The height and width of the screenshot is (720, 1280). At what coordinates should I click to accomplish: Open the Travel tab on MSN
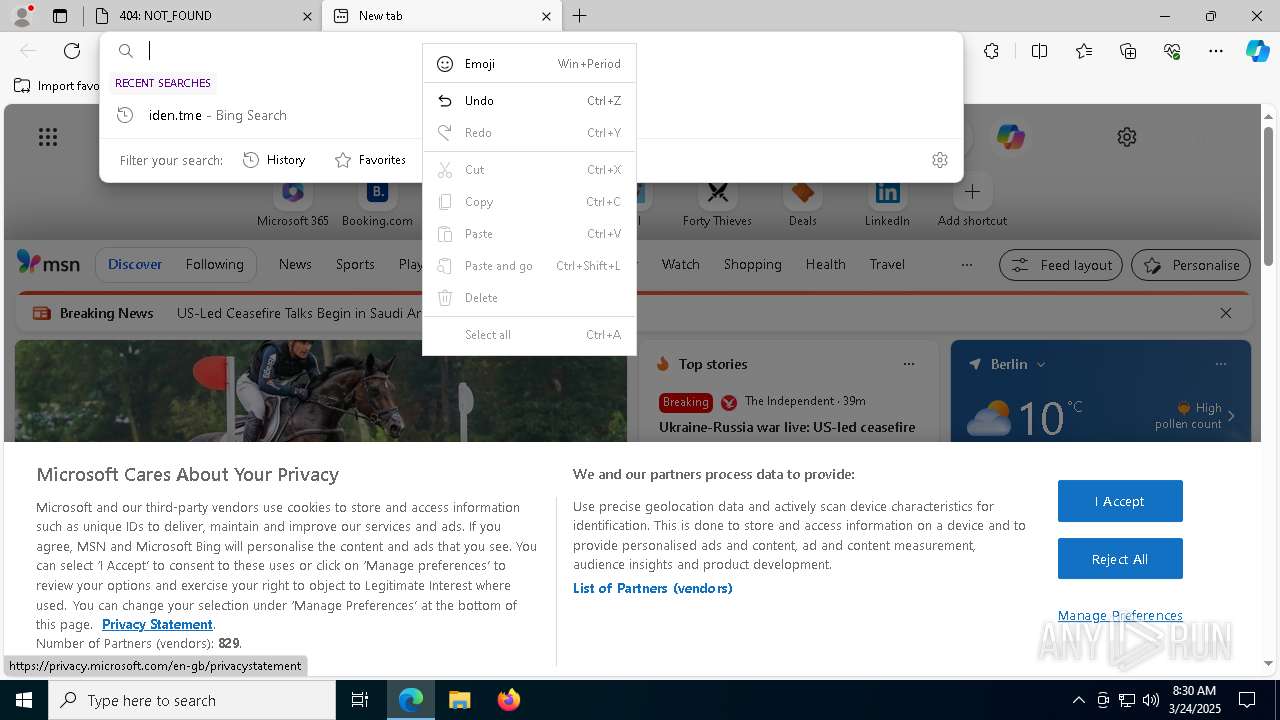coord(887,265)
